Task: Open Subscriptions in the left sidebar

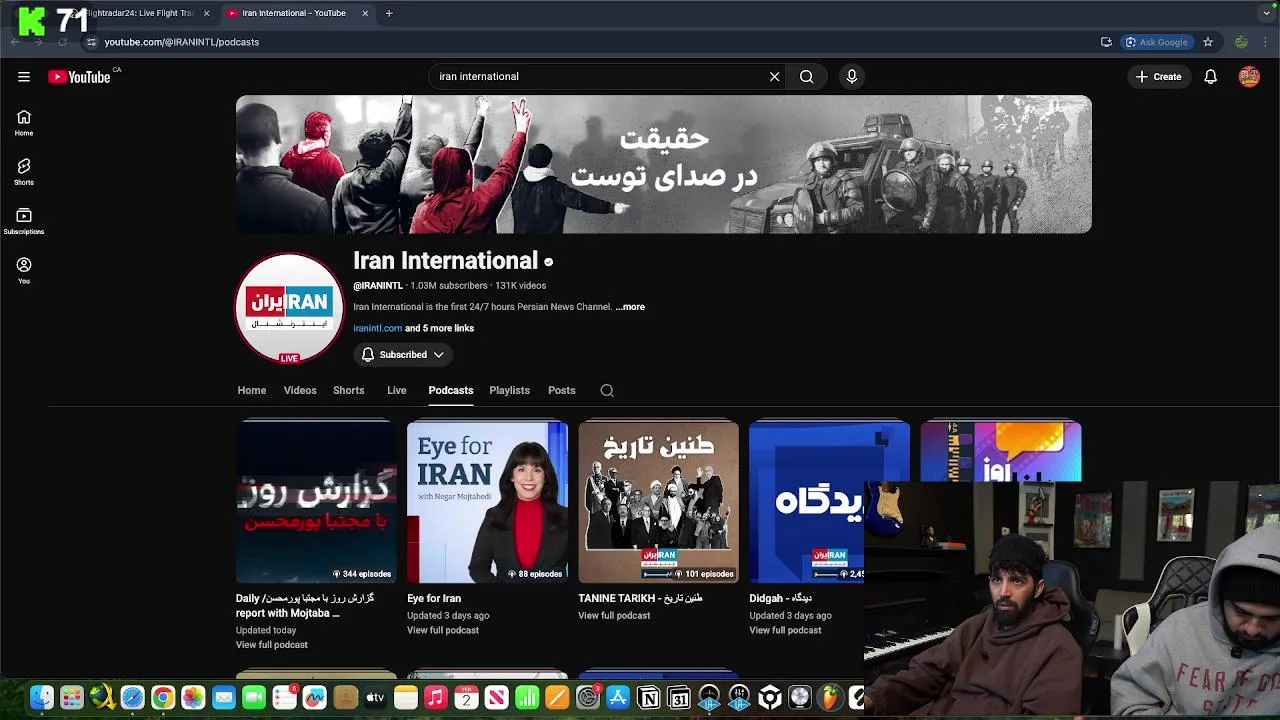Action: [24, 221]
